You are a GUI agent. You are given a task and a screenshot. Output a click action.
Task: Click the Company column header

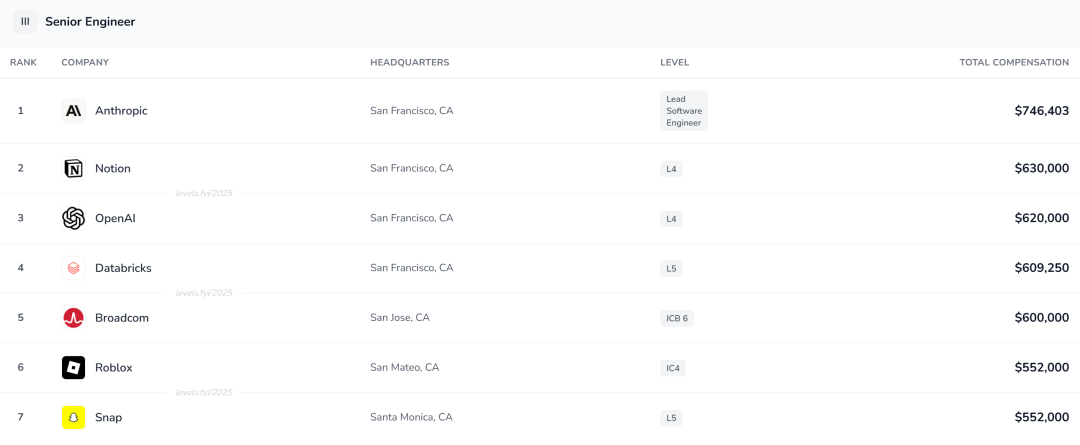(85, 63)
